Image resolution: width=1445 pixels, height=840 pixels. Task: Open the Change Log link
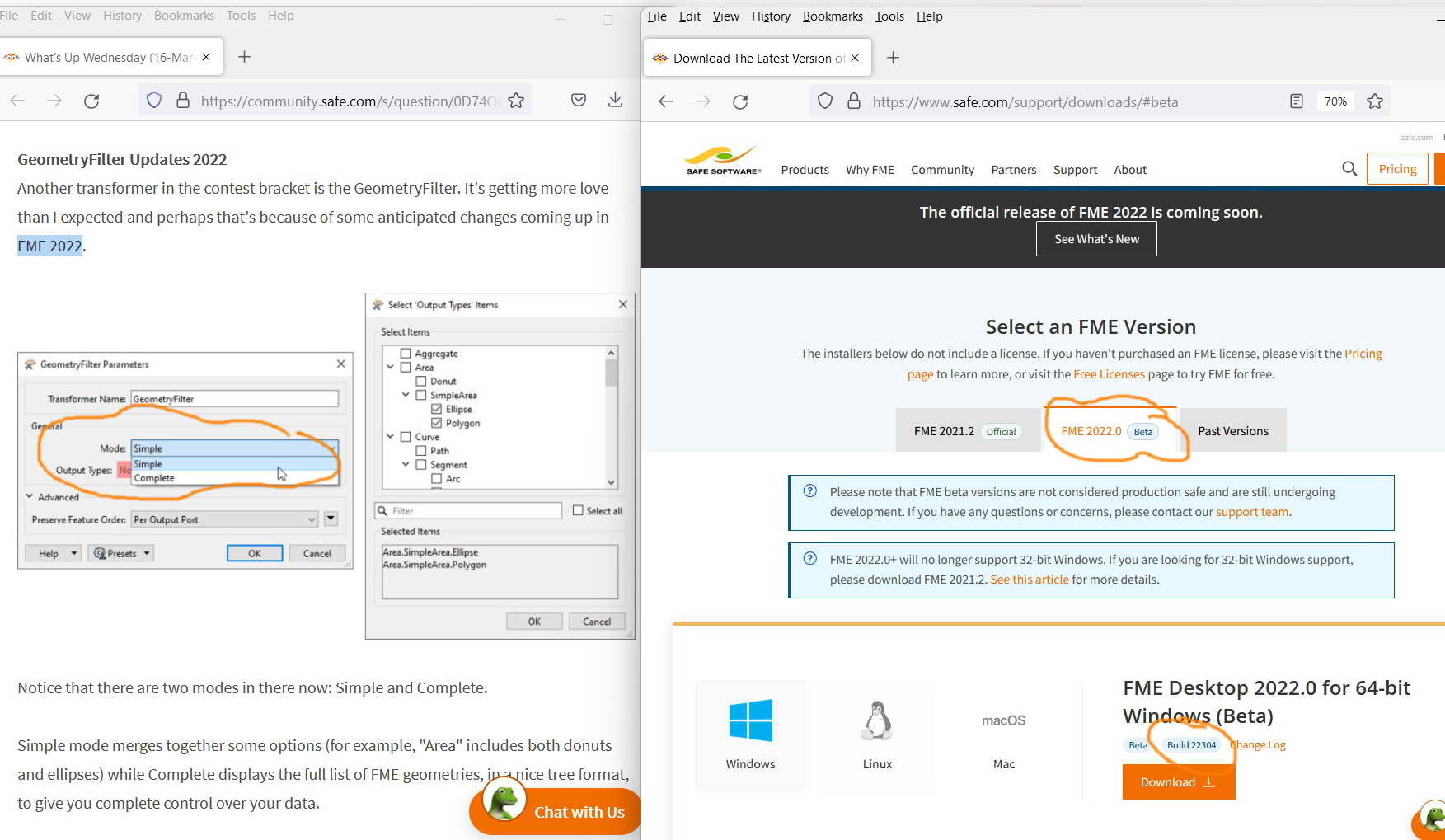[x=1258, y=745]
